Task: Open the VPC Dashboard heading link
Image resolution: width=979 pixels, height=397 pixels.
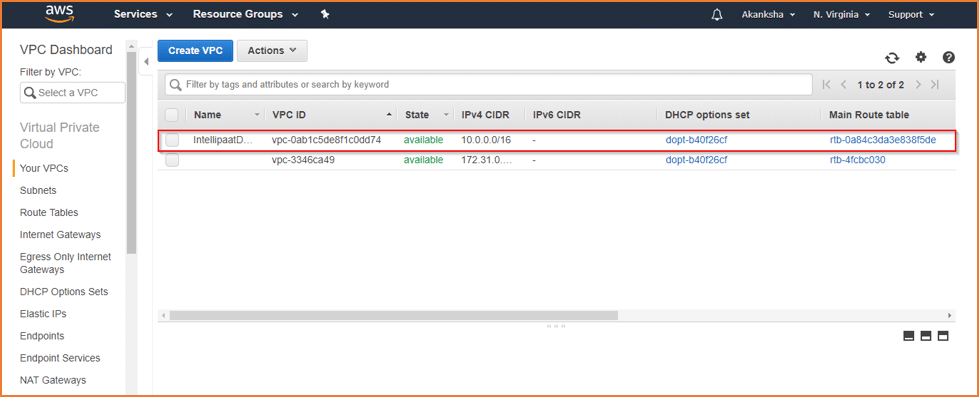Action: coord(66,50)
